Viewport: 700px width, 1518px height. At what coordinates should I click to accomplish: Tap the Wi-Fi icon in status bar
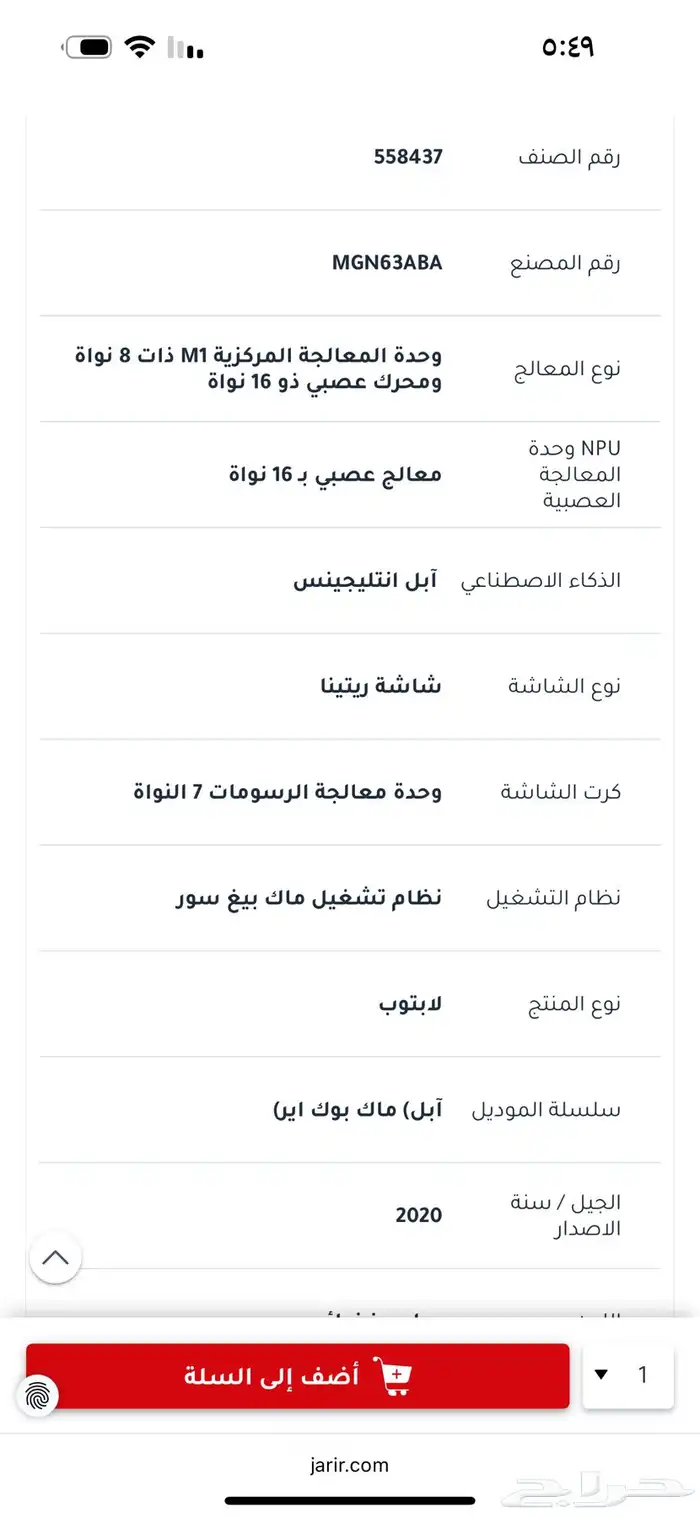(139, 47)
